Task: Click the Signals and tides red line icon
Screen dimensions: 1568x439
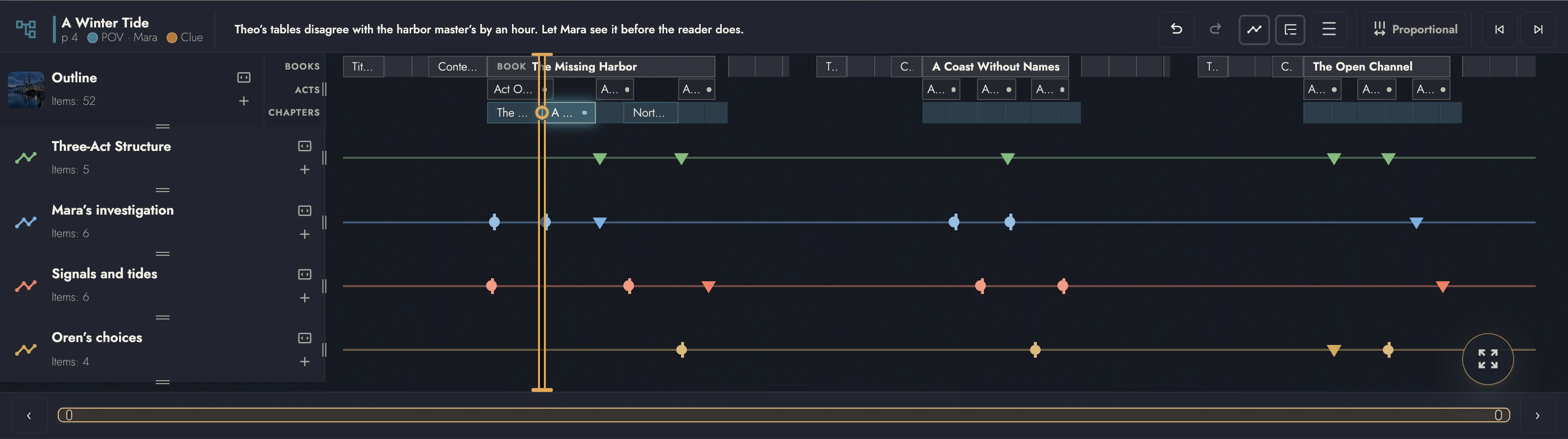Action: pyautogui.click(x=25, y=286)
